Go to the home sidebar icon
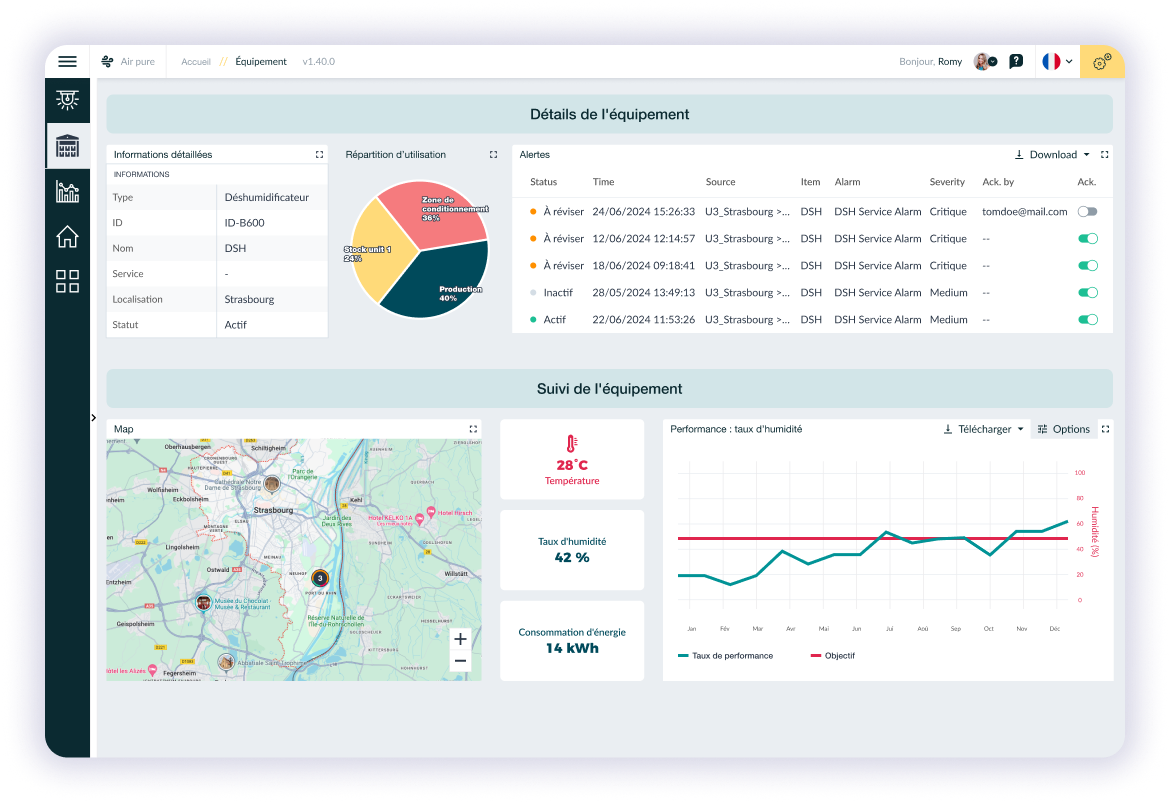This screenshot has width=1170, height=803. [x=67, y=237]
